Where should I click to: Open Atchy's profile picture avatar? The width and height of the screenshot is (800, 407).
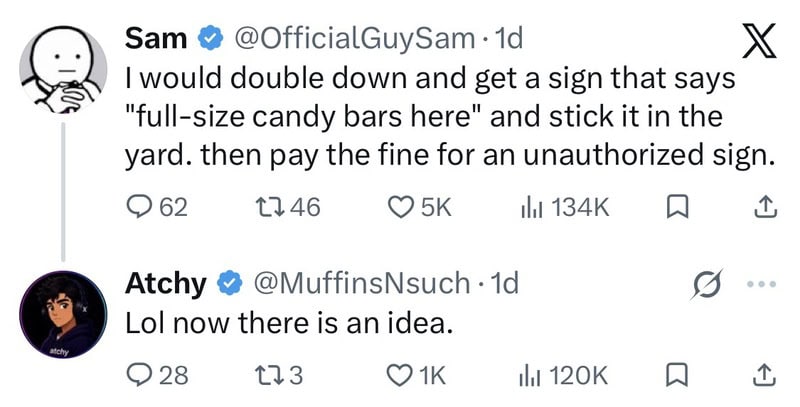point(63,314)
